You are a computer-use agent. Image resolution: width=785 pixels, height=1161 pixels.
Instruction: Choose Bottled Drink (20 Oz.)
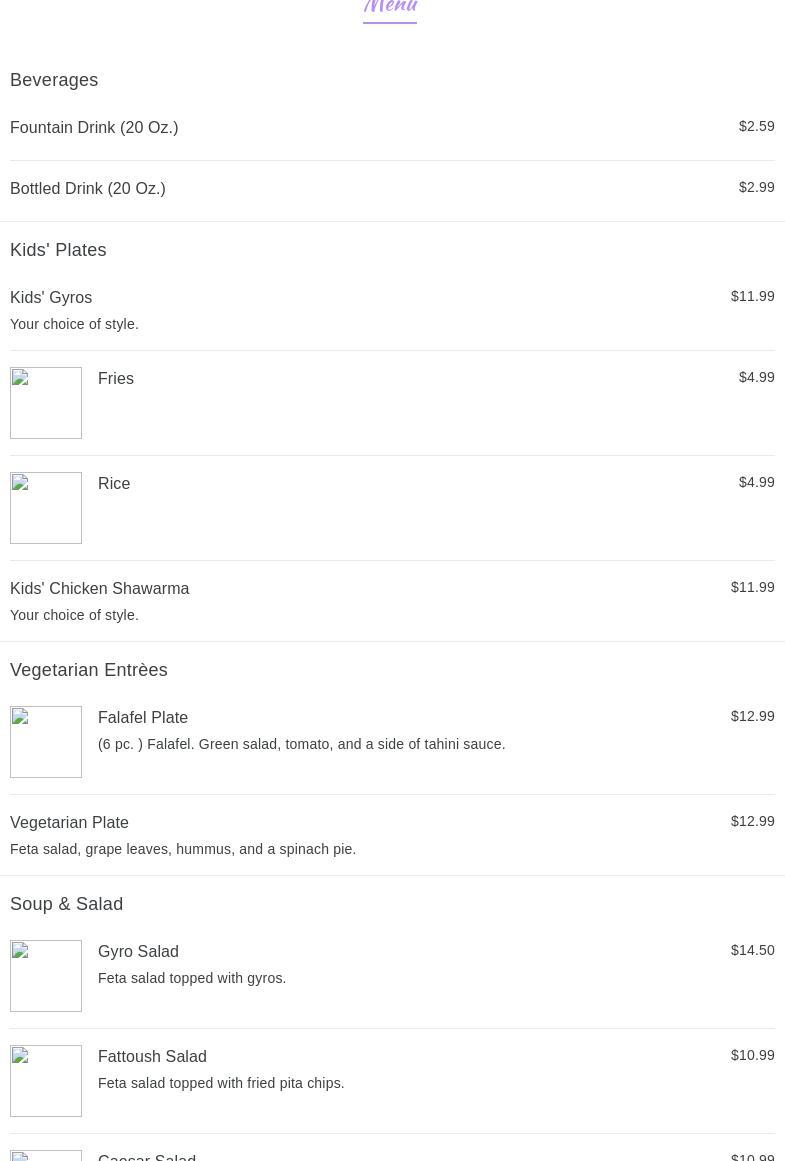click(88, 189)
